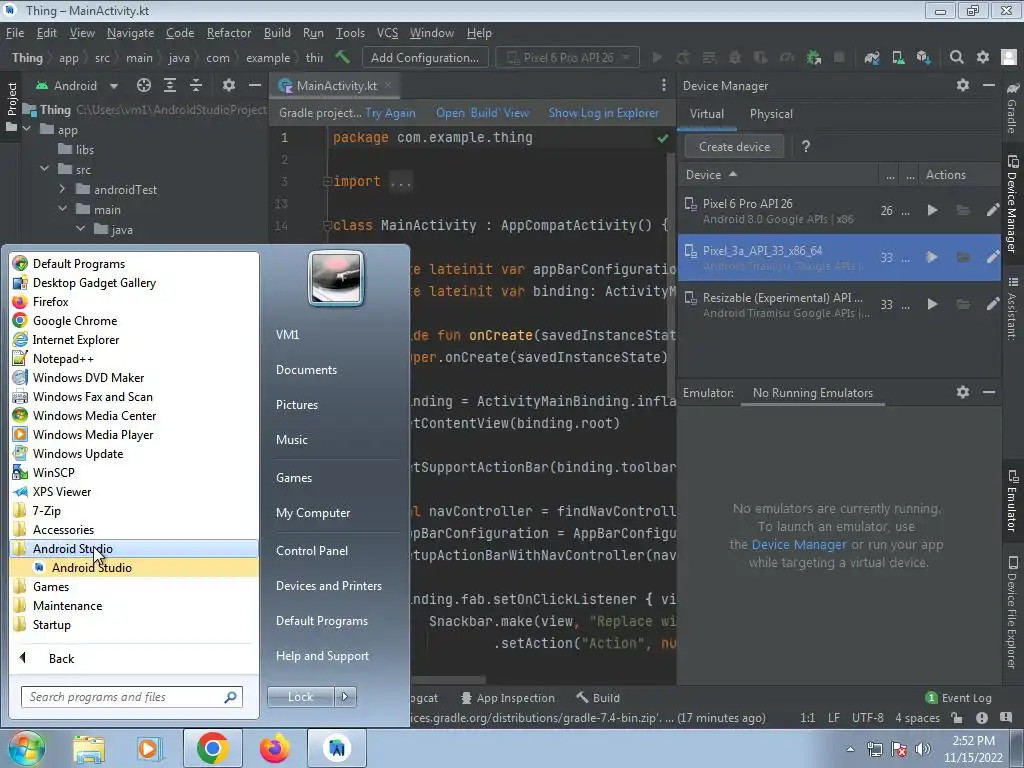Screen dimensions: 1024x768
Task: Select the MainActivity.kt editor tab
Action: click(x=336, y=86)
